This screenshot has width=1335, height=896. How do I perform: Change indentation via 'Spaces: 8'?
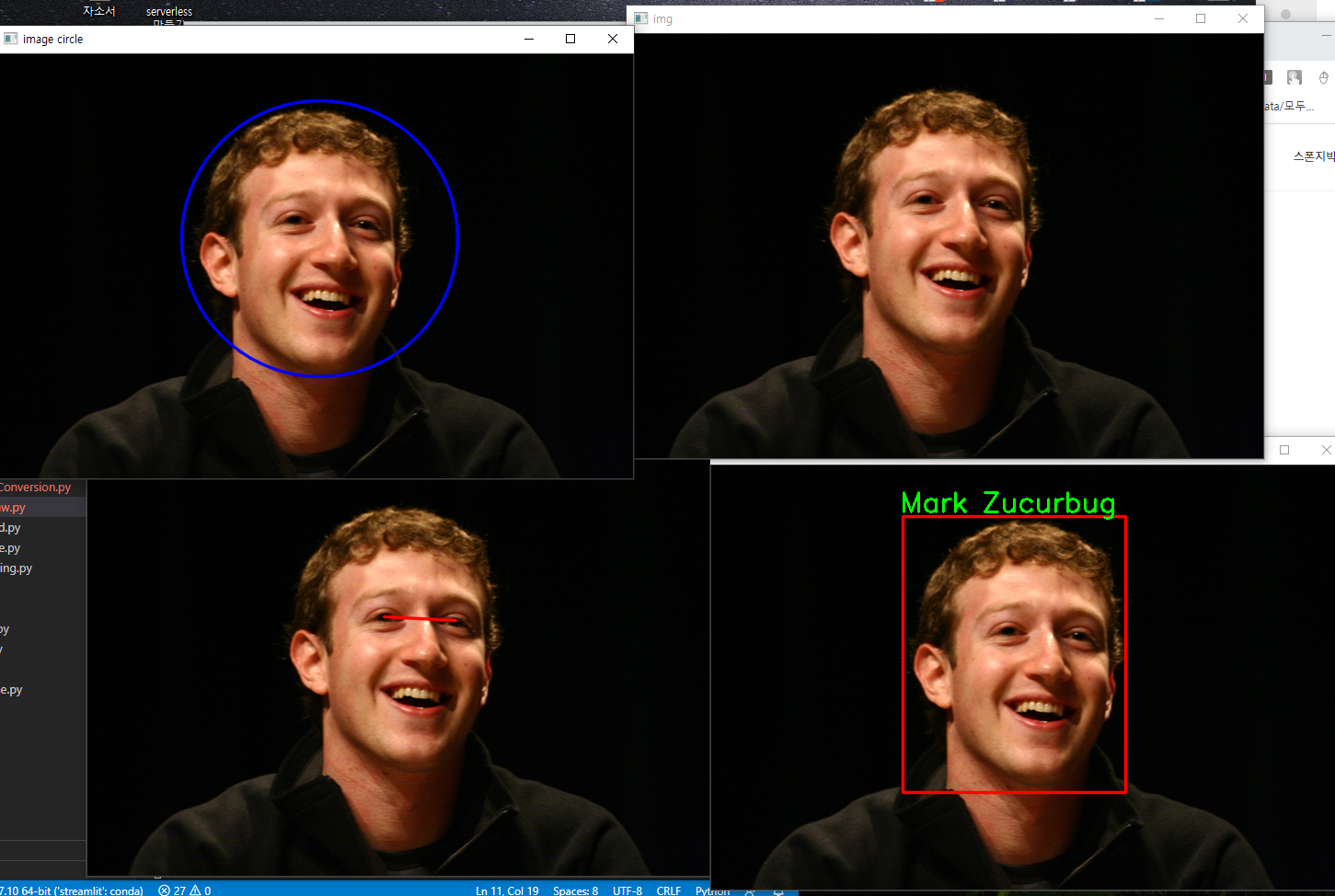[x=575, y=890]
